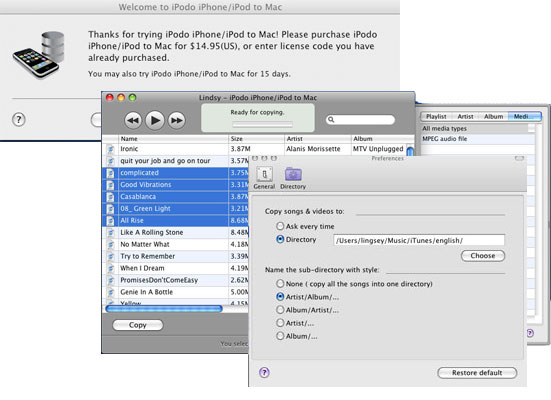The height and width of the screenshot is (400, 551).
Task: Click the play button in iPodo player
Action: coord(155,120)
